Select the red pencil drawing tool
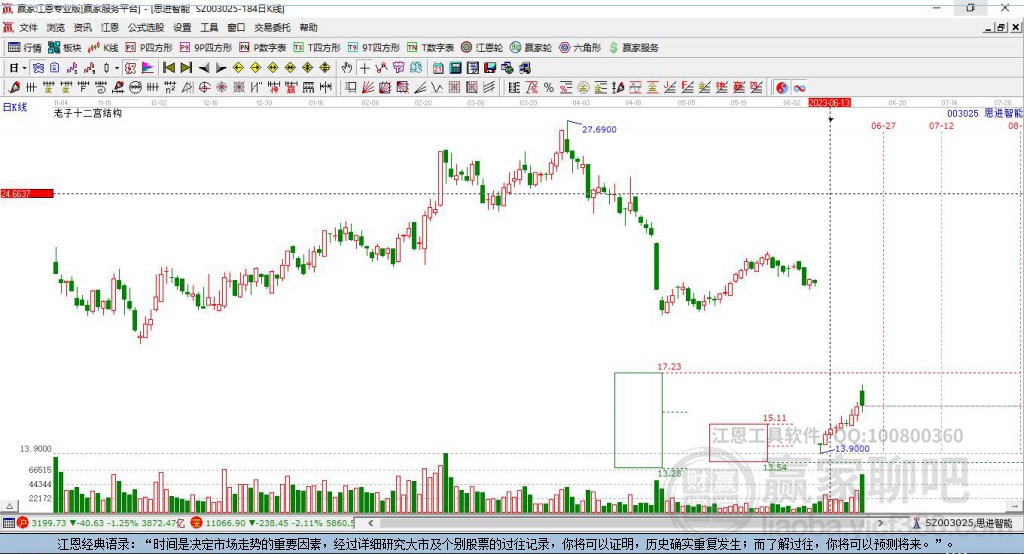Screen dimensions: 1024x554 [x=14, y=88]
